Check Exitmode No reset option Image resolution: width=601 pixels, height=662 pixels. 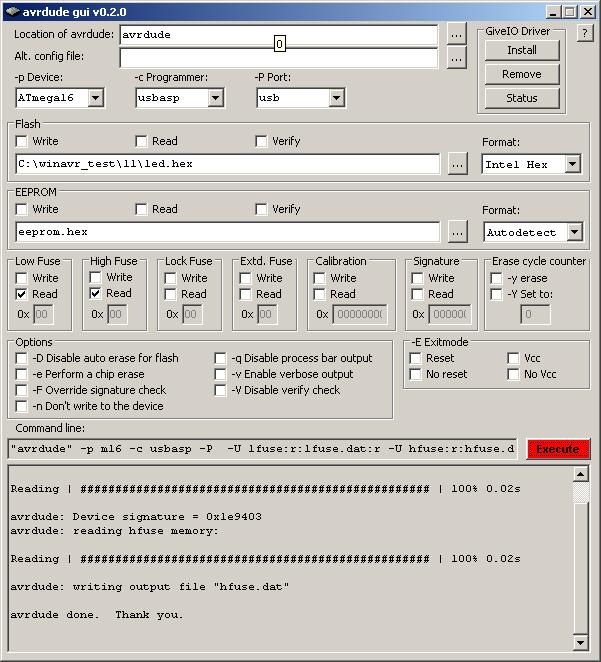coord(416,374)
